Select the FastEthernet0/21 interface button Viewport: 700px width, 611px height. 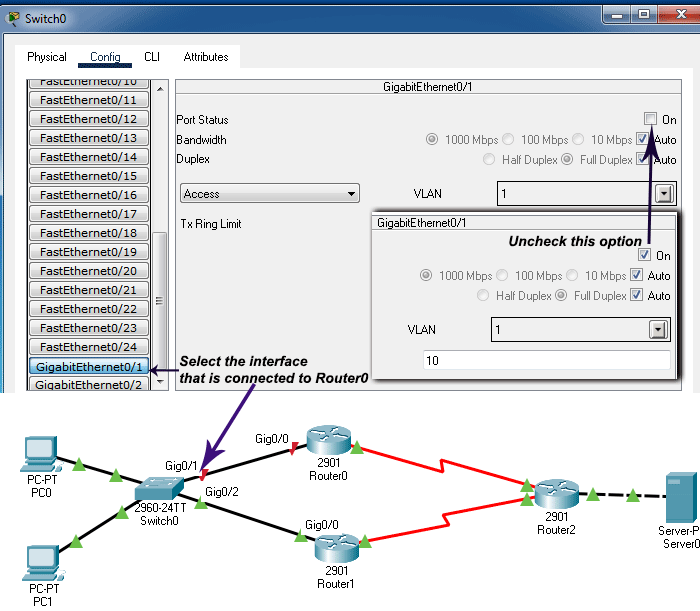point(89,290)
